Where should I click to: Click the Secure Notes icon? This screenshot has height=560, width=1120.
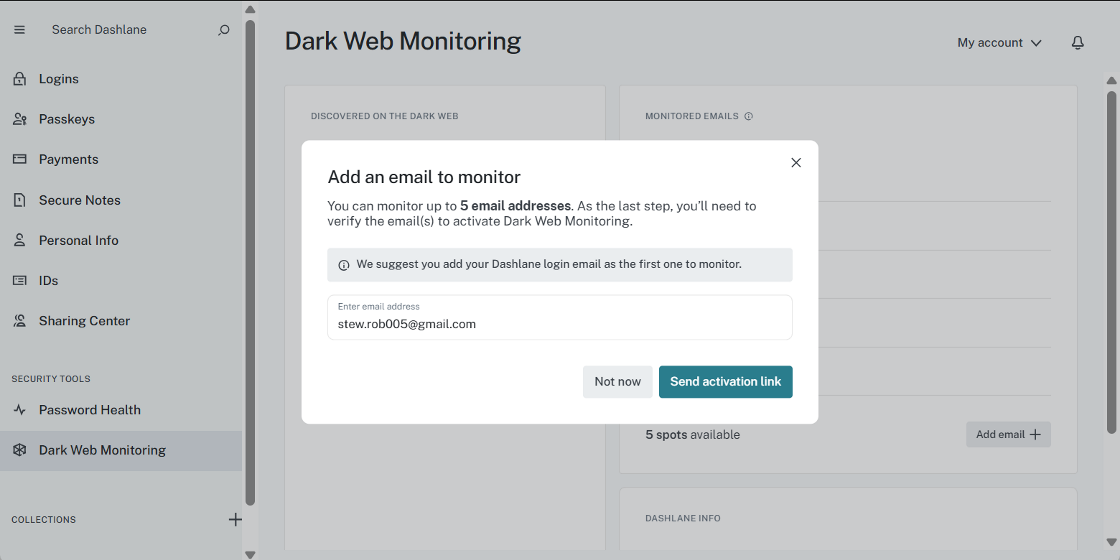19,200
